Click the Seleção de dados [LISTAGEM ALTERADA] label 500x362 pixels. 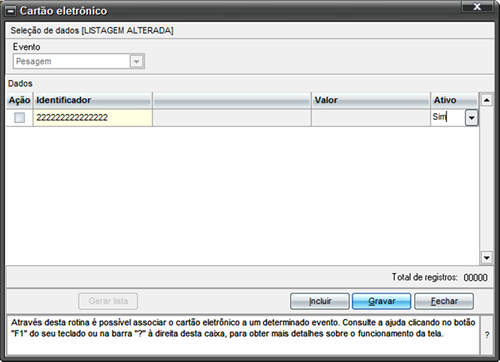[92, 31]
